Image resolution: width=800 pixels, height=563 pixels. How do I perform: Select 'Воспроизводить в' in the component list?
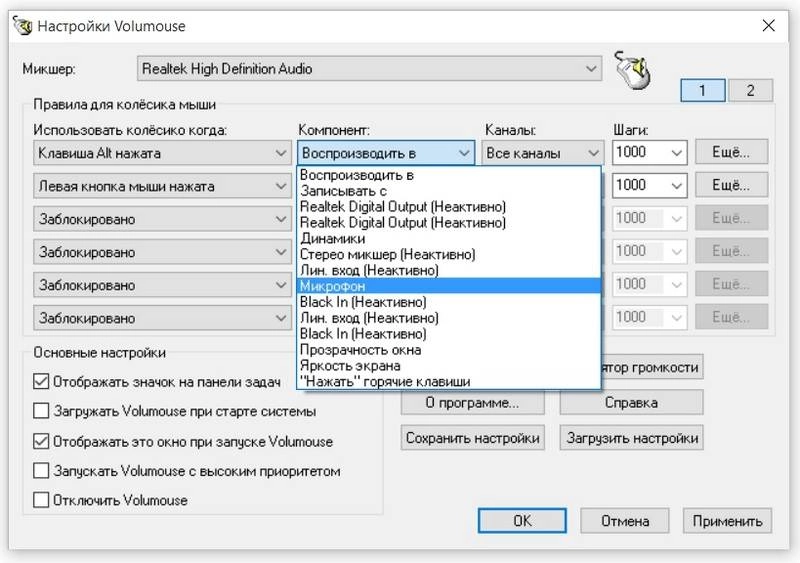coord(448,175)
